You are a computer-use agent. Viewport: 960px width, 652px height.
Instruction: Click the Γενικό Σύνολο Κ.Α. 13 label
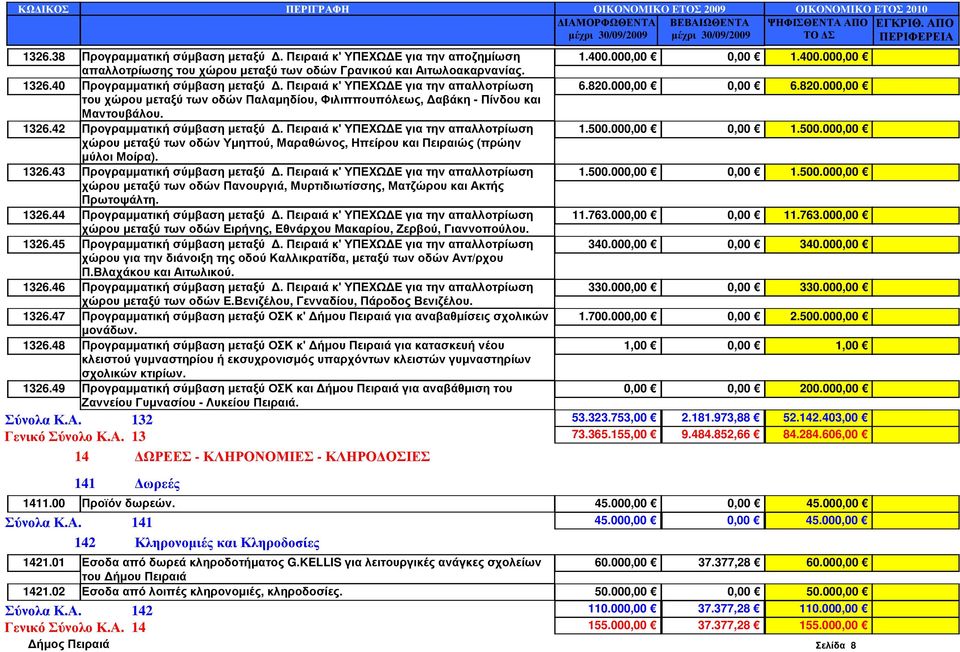[x=75, y=437]
